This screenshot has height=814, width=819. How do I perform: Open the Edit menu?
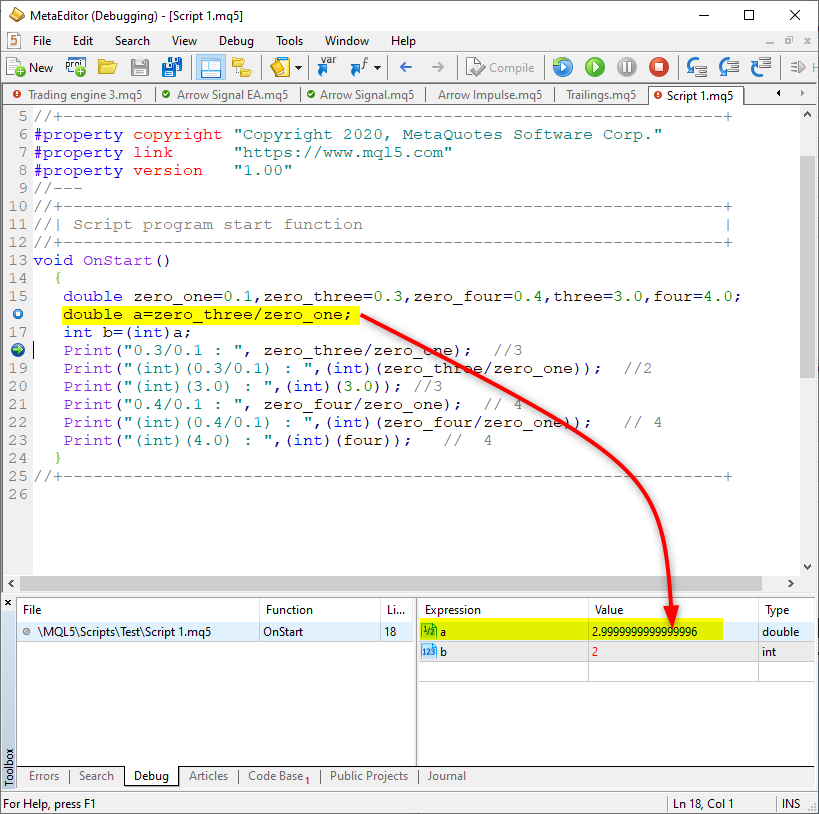[83, 41]
